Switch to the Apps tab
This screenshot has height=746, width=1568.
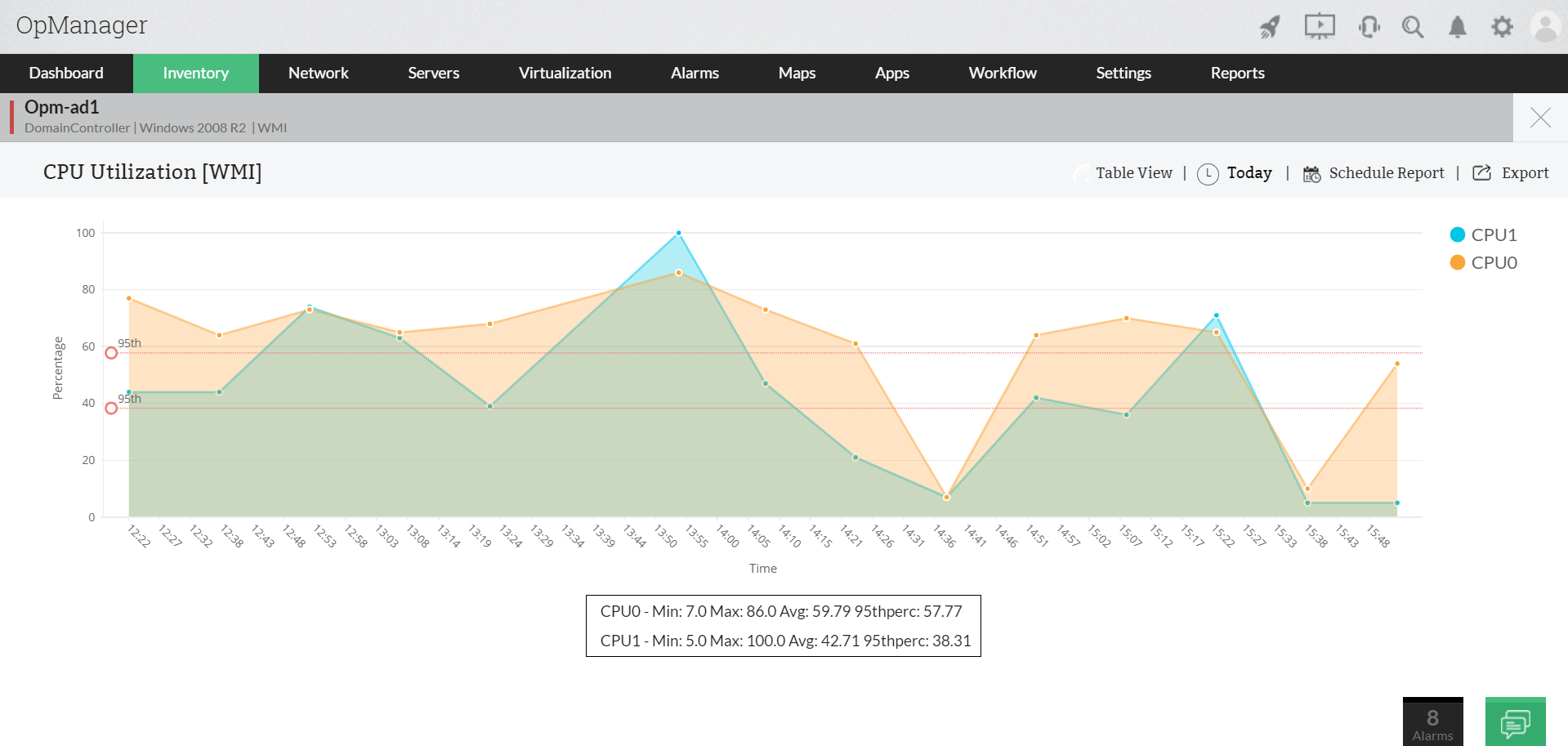coord(892,74)
